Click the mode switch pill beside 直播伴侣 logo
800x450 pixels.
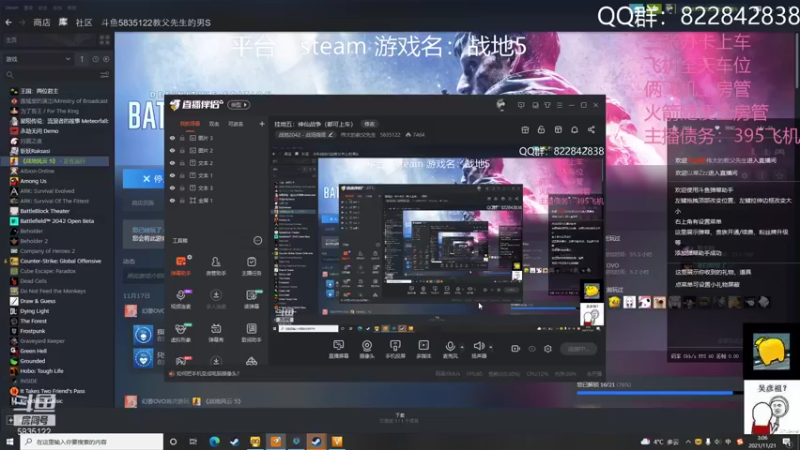[238, 105]
